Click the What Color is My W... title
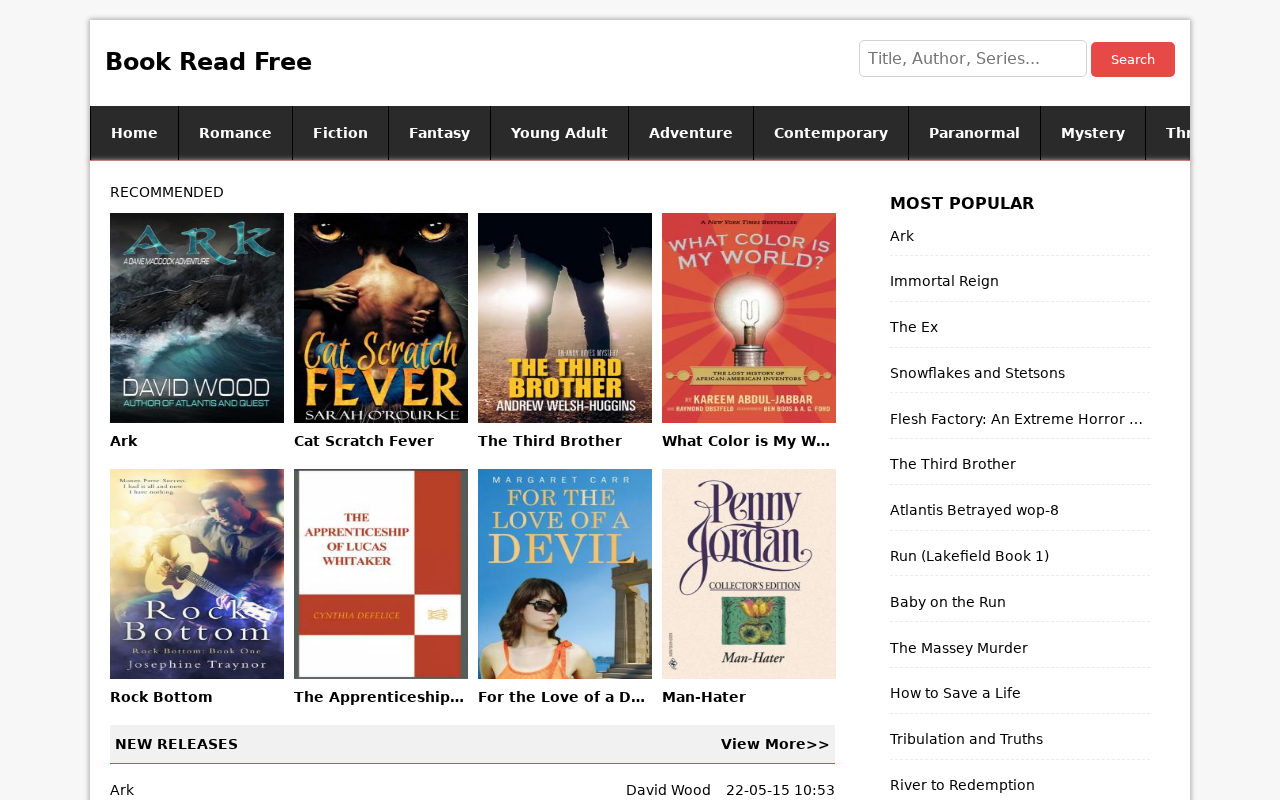 coord(747,441)
